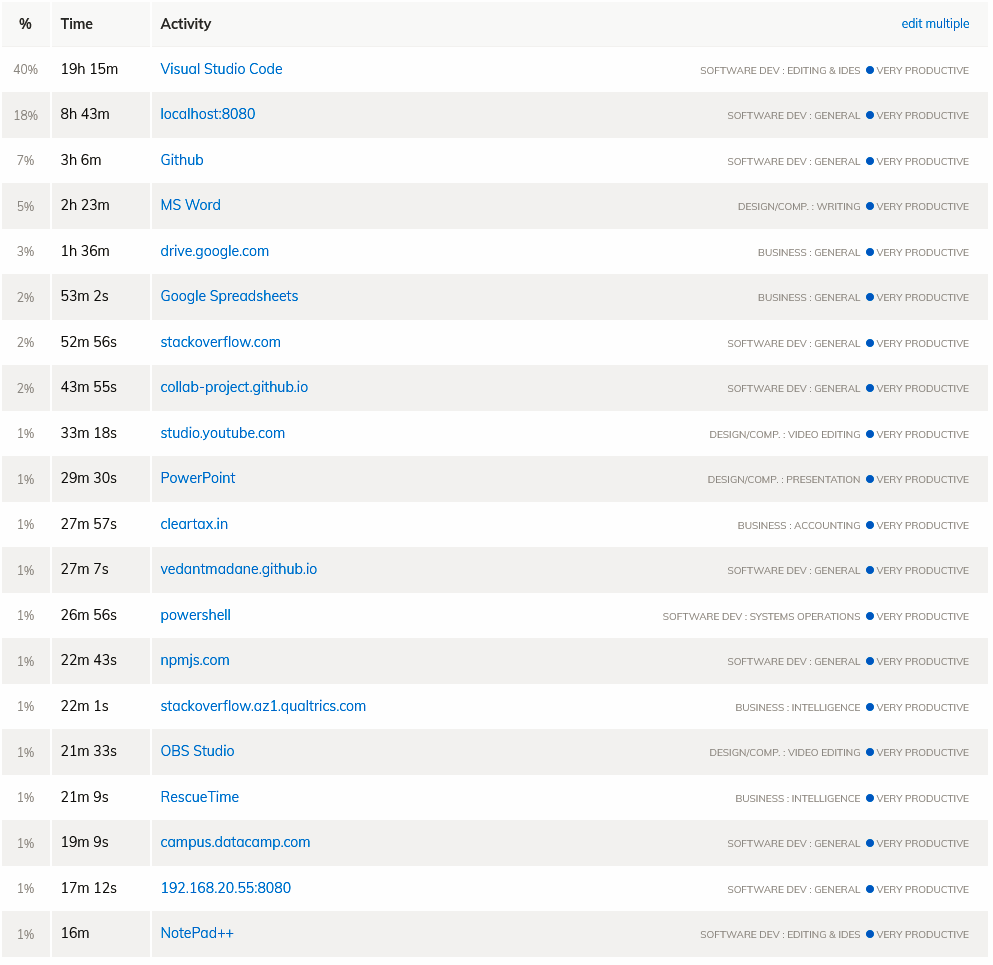Open the OBS Studio activity entry
The image size is (993, 965).
(197, 751)
